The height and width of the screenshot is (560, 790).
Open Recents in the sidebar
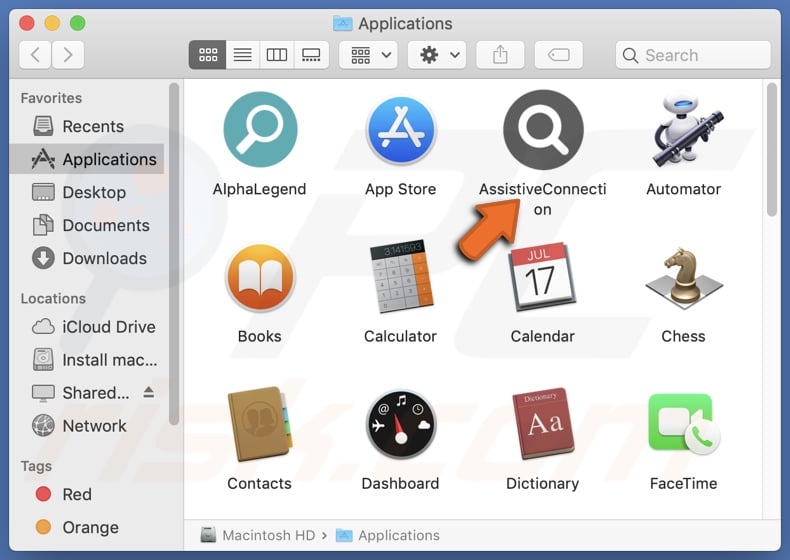point(87,126)
